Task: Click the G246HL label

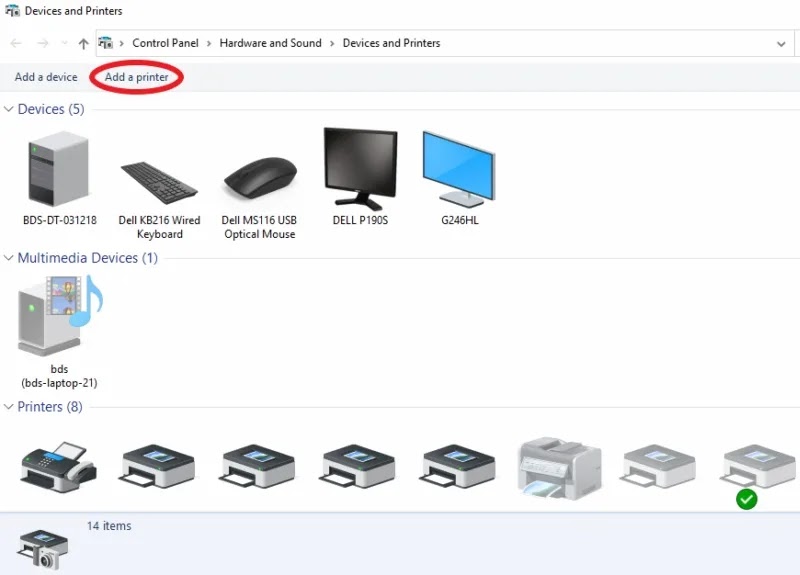Action: pyautogui.click(x=460, y=220)
